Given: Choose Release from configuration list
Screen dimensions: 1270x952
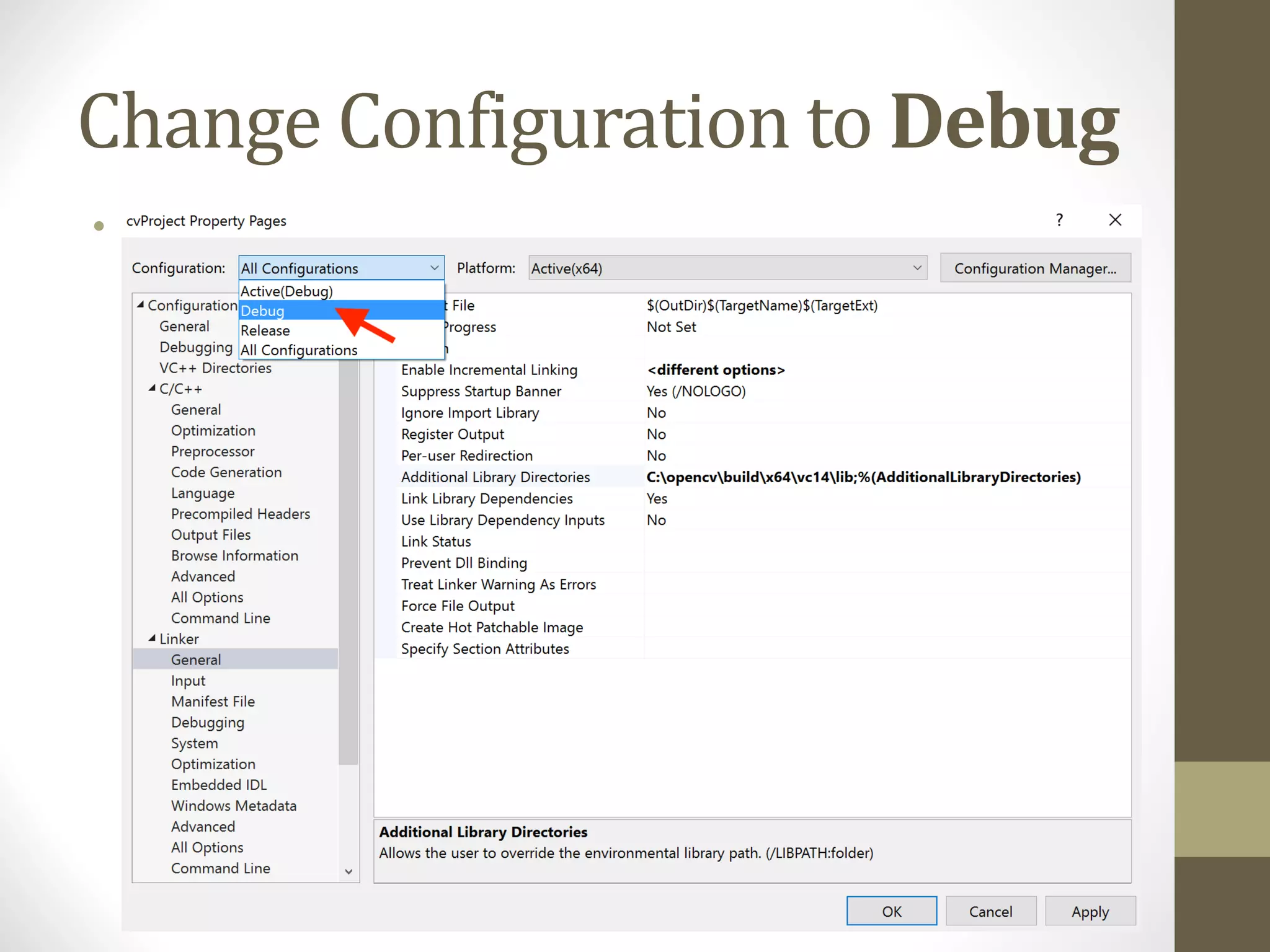Looking at the screenshot, I should pyautogui.click(x=265, y=330).
